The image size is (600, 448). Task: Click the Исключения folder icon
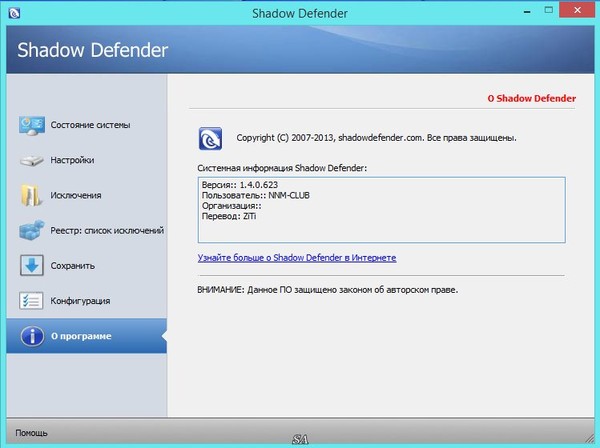click(x=31, y=195)
